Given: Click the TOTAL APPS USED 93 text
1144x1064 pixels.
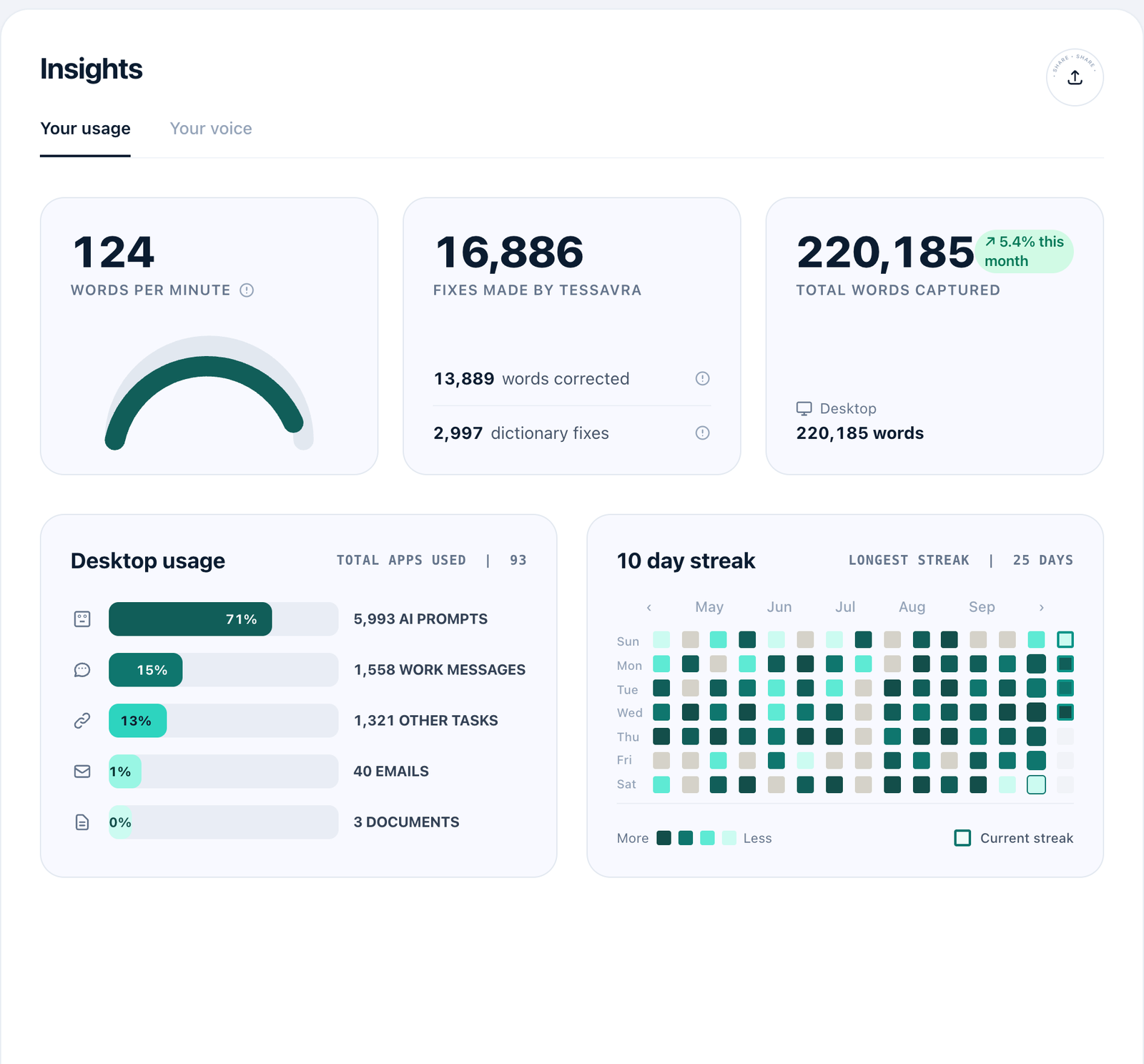Looking at the screenshot, I should (x=432, y=560).
